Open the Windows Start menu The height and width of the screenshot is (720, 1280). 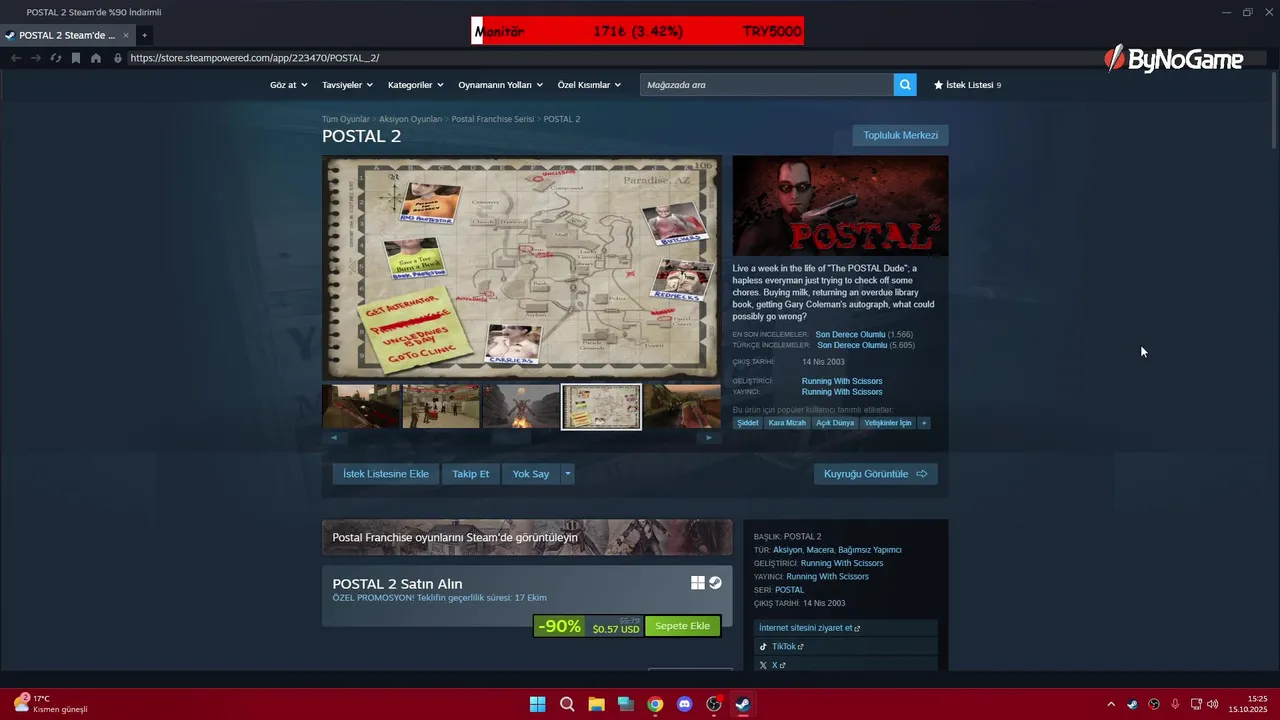(x=537, y=704)
